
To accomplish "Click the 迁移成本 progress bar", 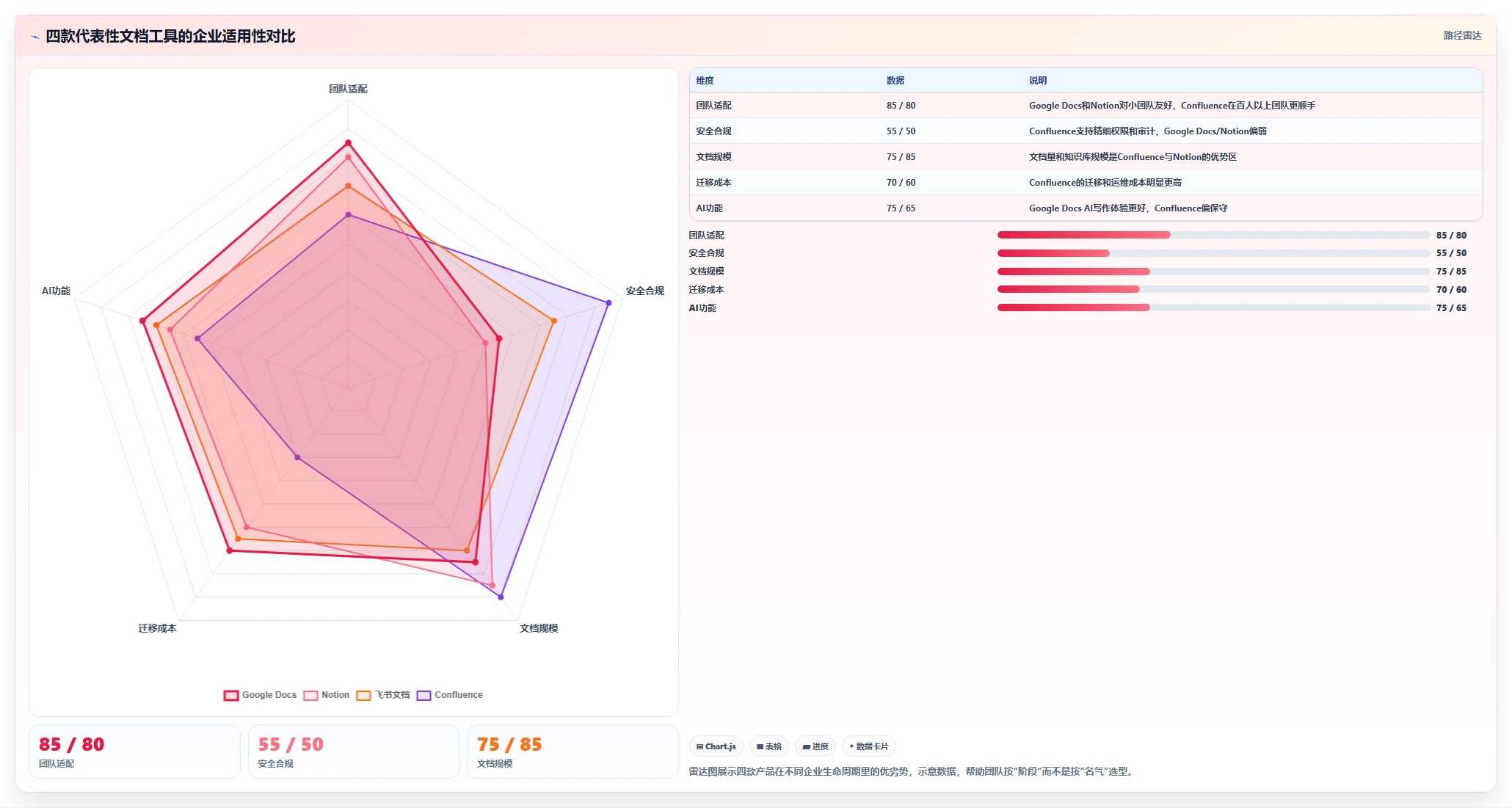I will (x=1213, y=289).
